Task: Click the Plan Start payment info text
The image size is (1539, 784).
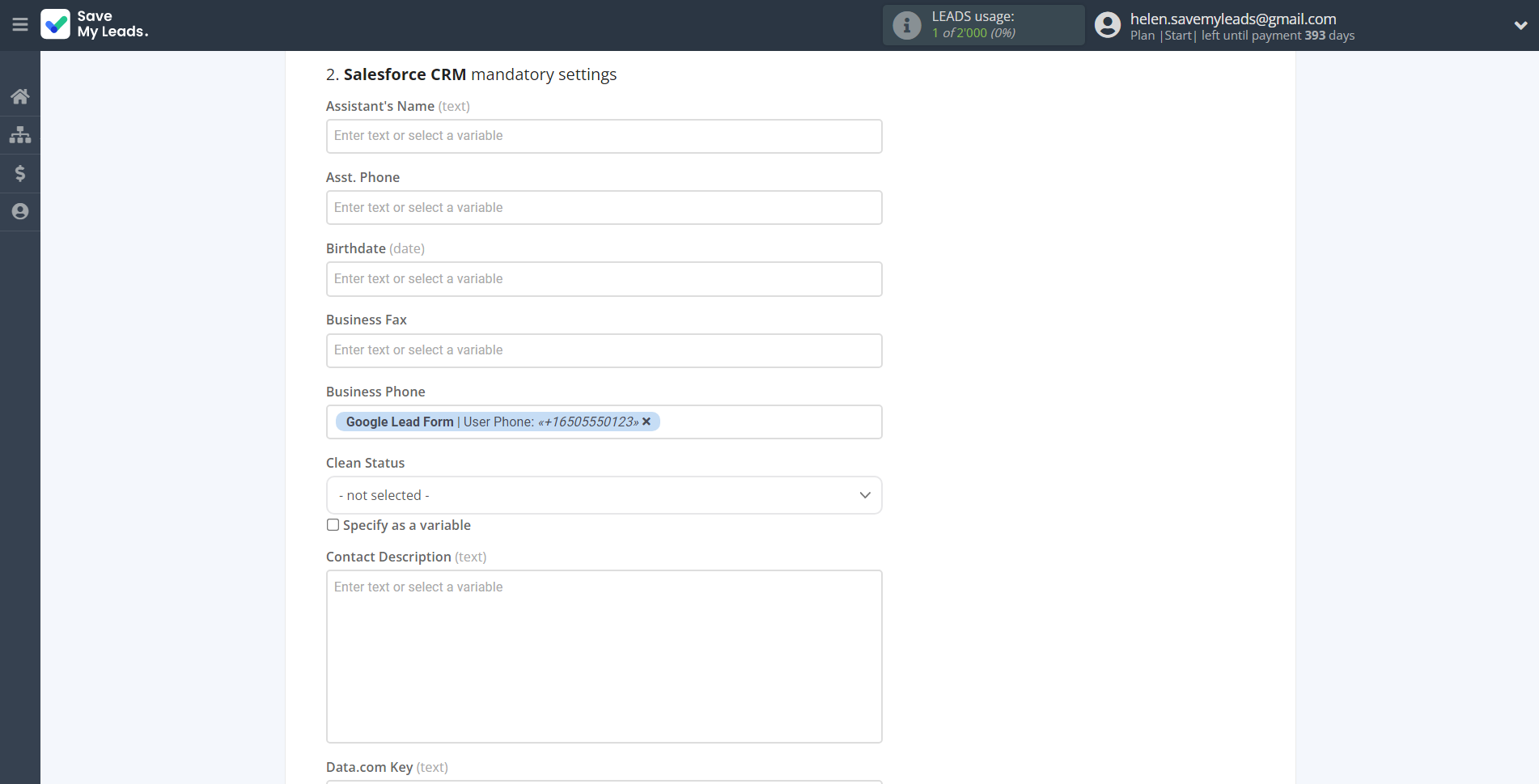Action: (1242, 36)
